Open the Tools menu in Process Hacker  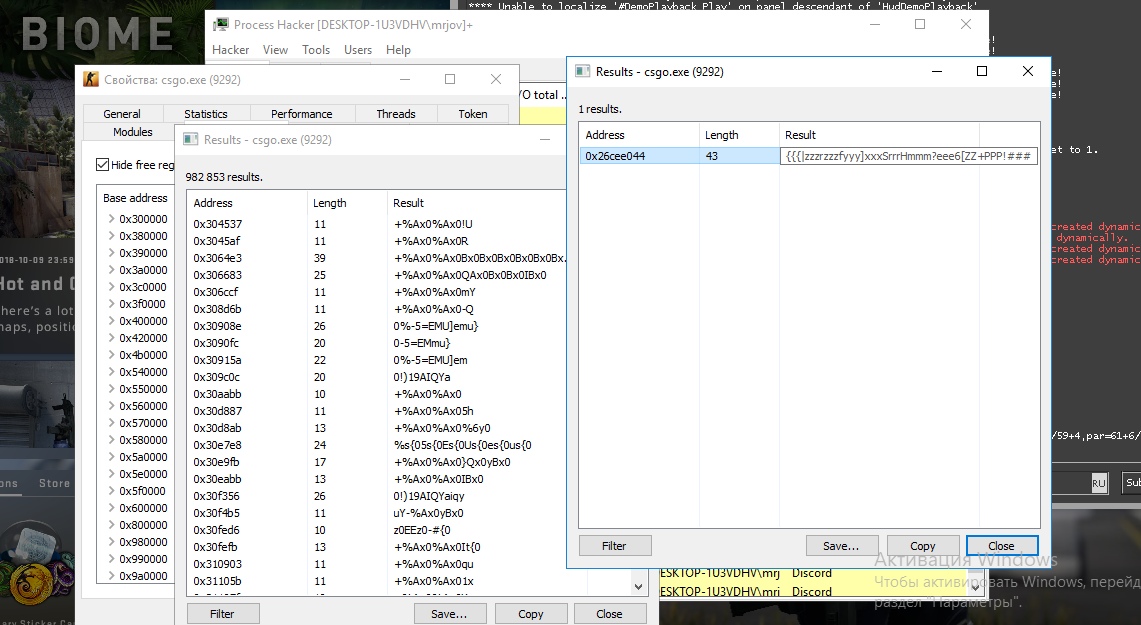316,50
